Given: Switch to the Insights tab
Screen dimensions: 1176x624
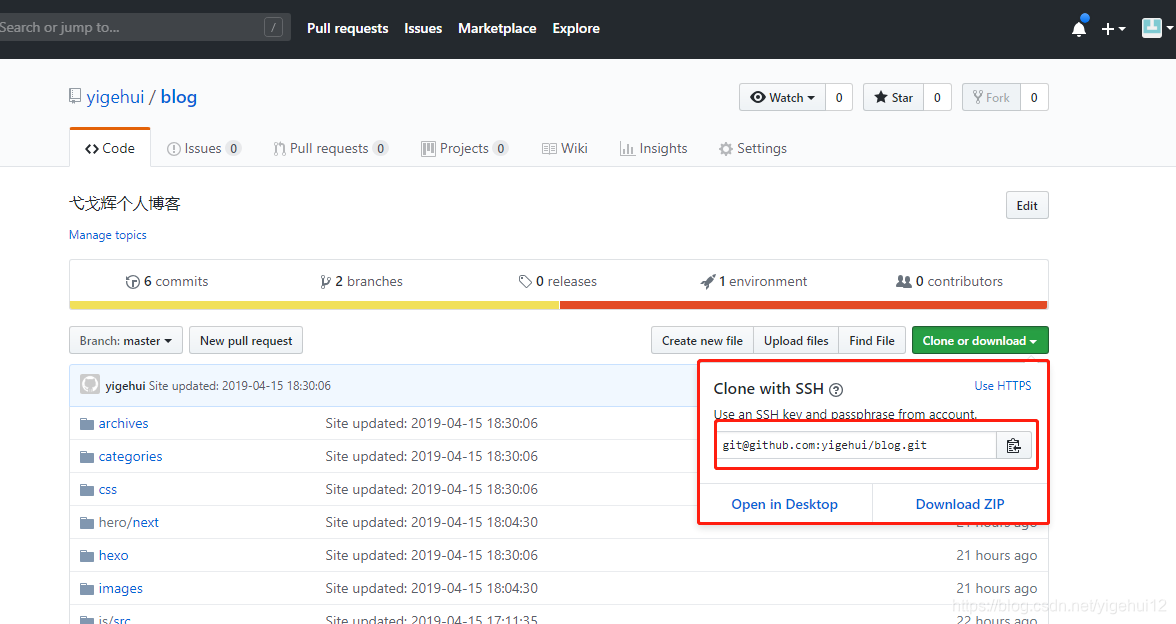Looking at the screenshot, I should pyautogui.click(x=653, y=148).
